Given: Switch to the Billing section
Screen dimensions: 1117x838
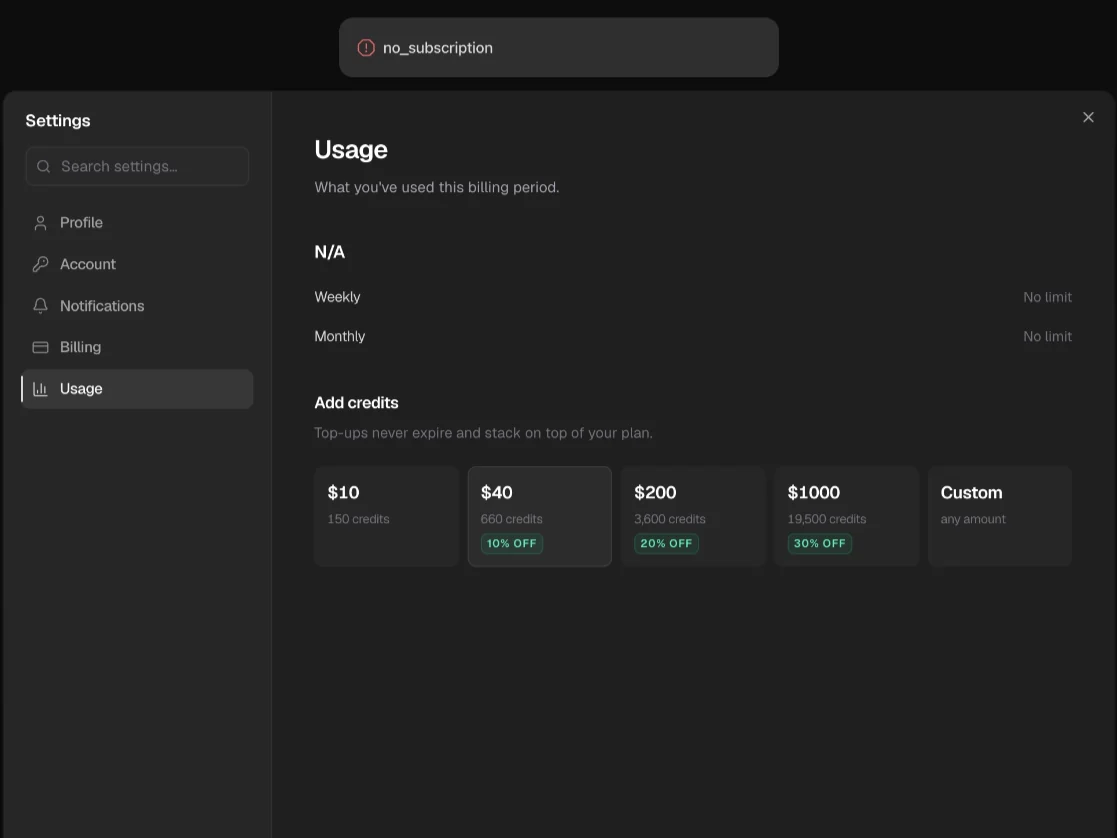Looking at the screenshot, I should click(x=137, y=347).
